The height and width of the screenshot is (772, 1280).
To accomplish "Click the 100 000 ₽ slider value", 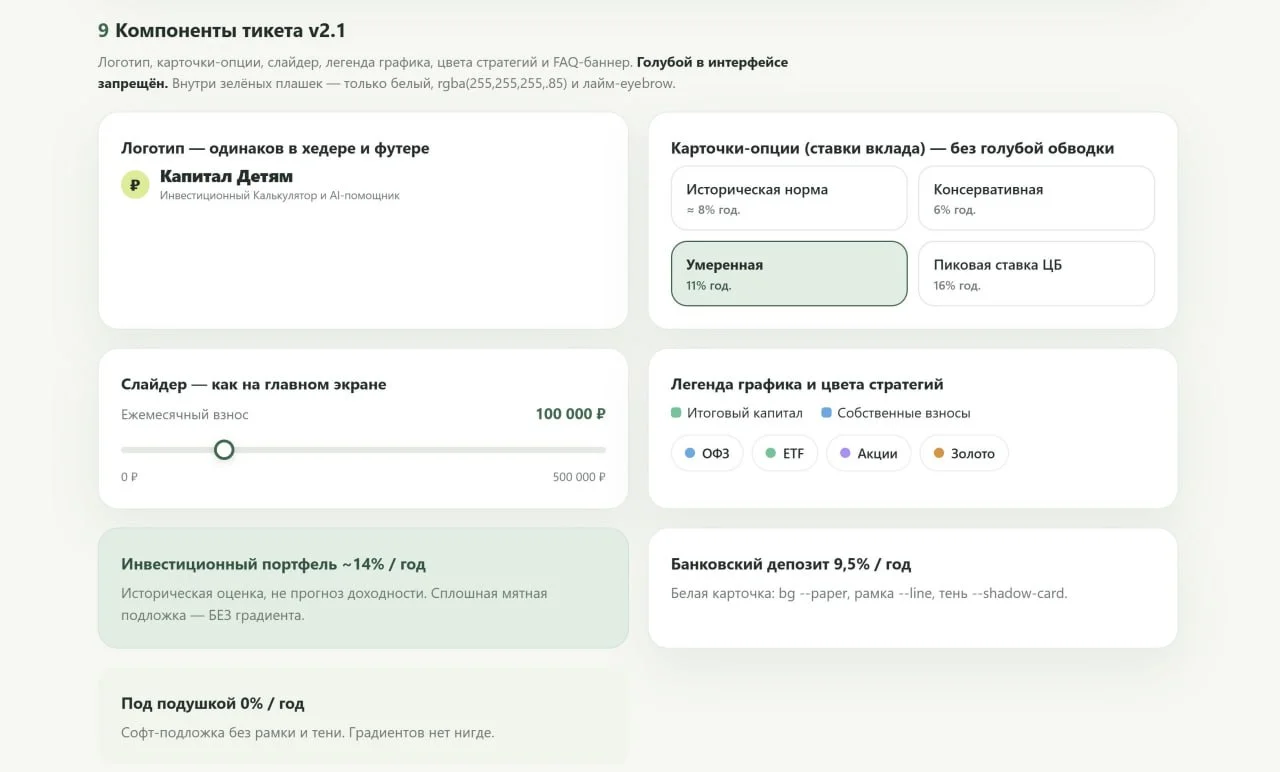I will pos(570,414).
